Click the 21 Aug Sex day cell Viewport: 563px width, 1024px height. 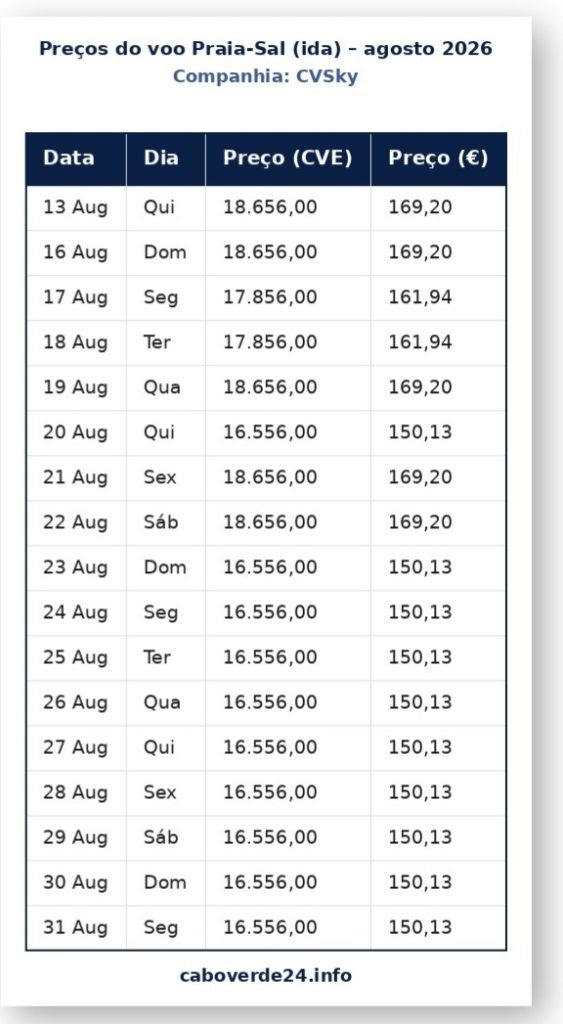[166, 478]
